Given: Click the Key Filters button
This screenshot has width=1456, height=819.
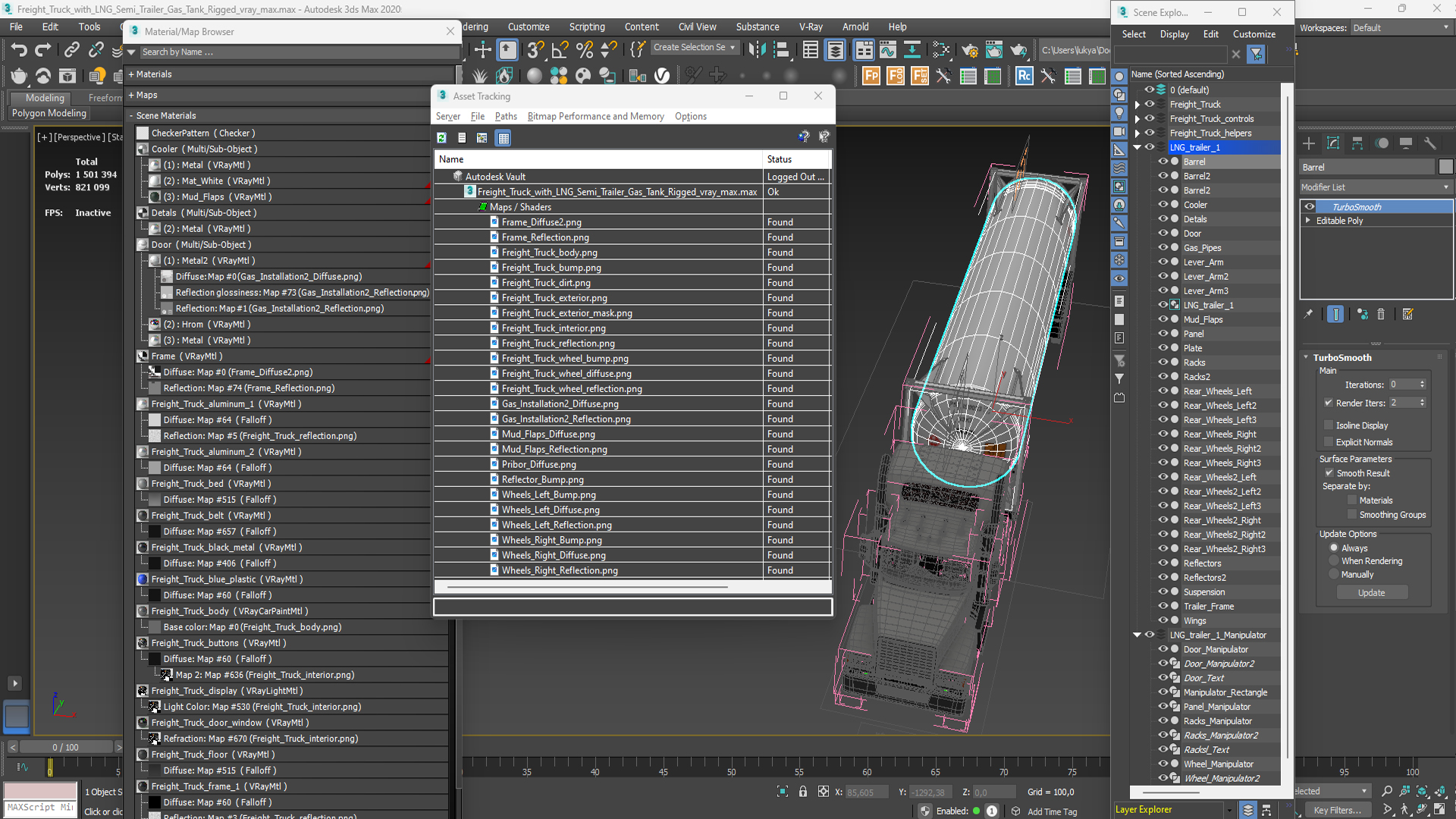Looking at the screenshot, I should click(1338, 810).
